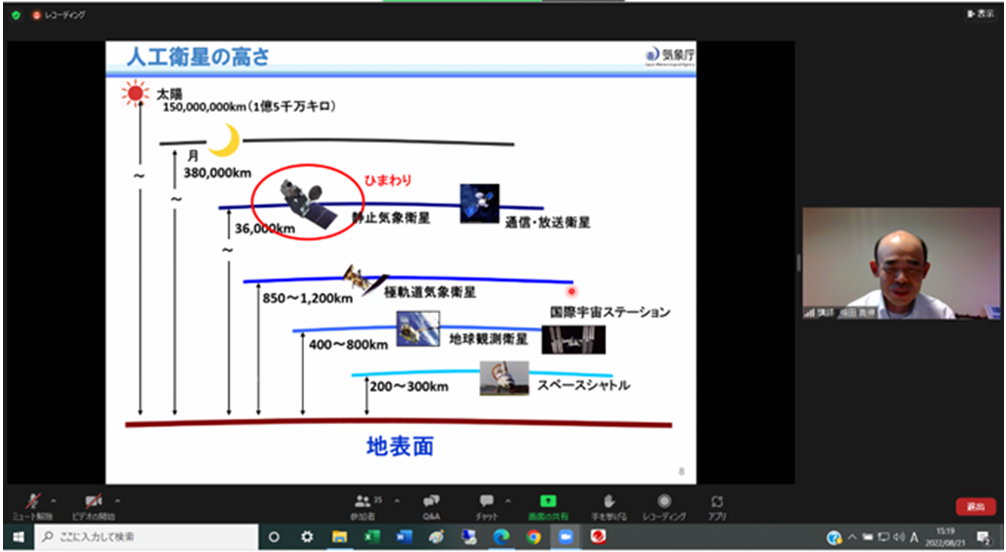Viewport: 1006px width, 552px height.
Task: Expand audio options arrow beside mute
Action: 53,498
